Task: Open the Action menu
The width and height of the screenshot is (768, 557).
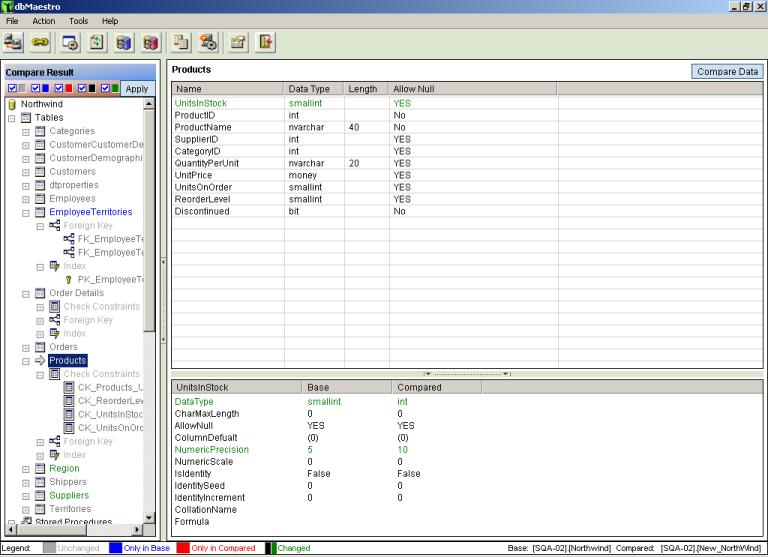Action: (x=44, y=21)
